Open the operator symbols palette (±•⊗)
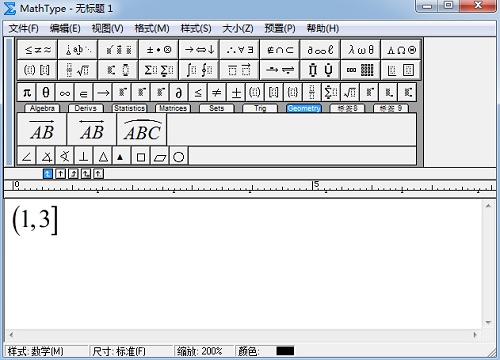 159,50
